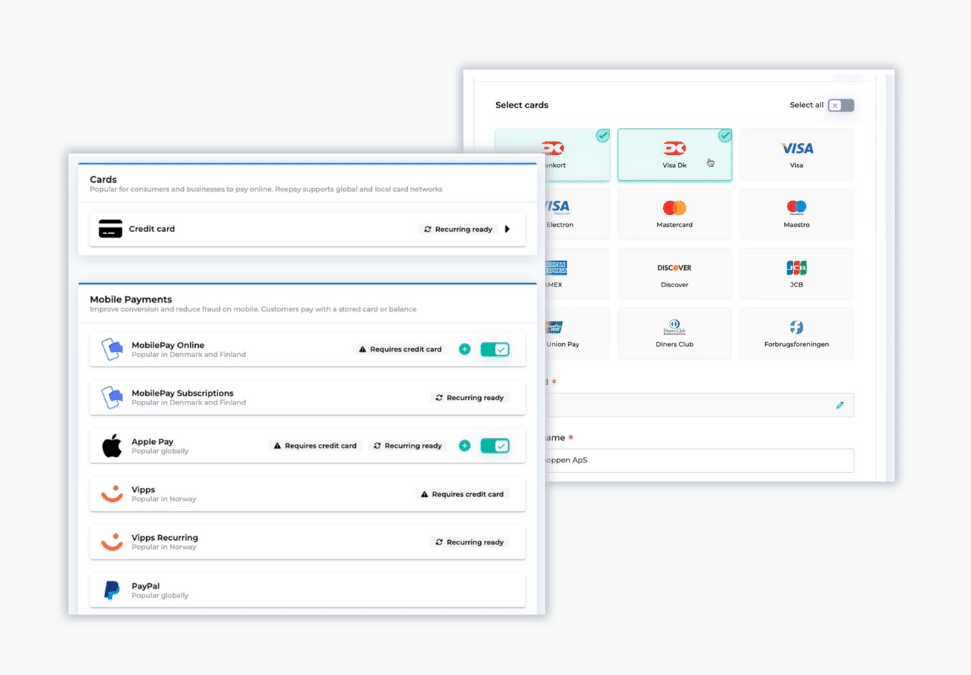Click the PayPal logo
971x675 pixels.
coord(112,590)
